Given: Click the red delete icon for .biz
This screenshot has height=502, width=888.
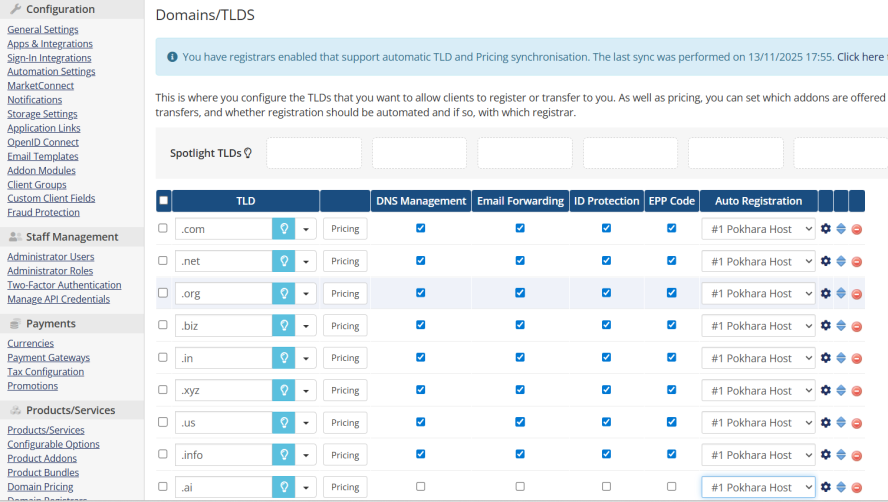Looking at the screenshot, I should click(x=857, y=326).
